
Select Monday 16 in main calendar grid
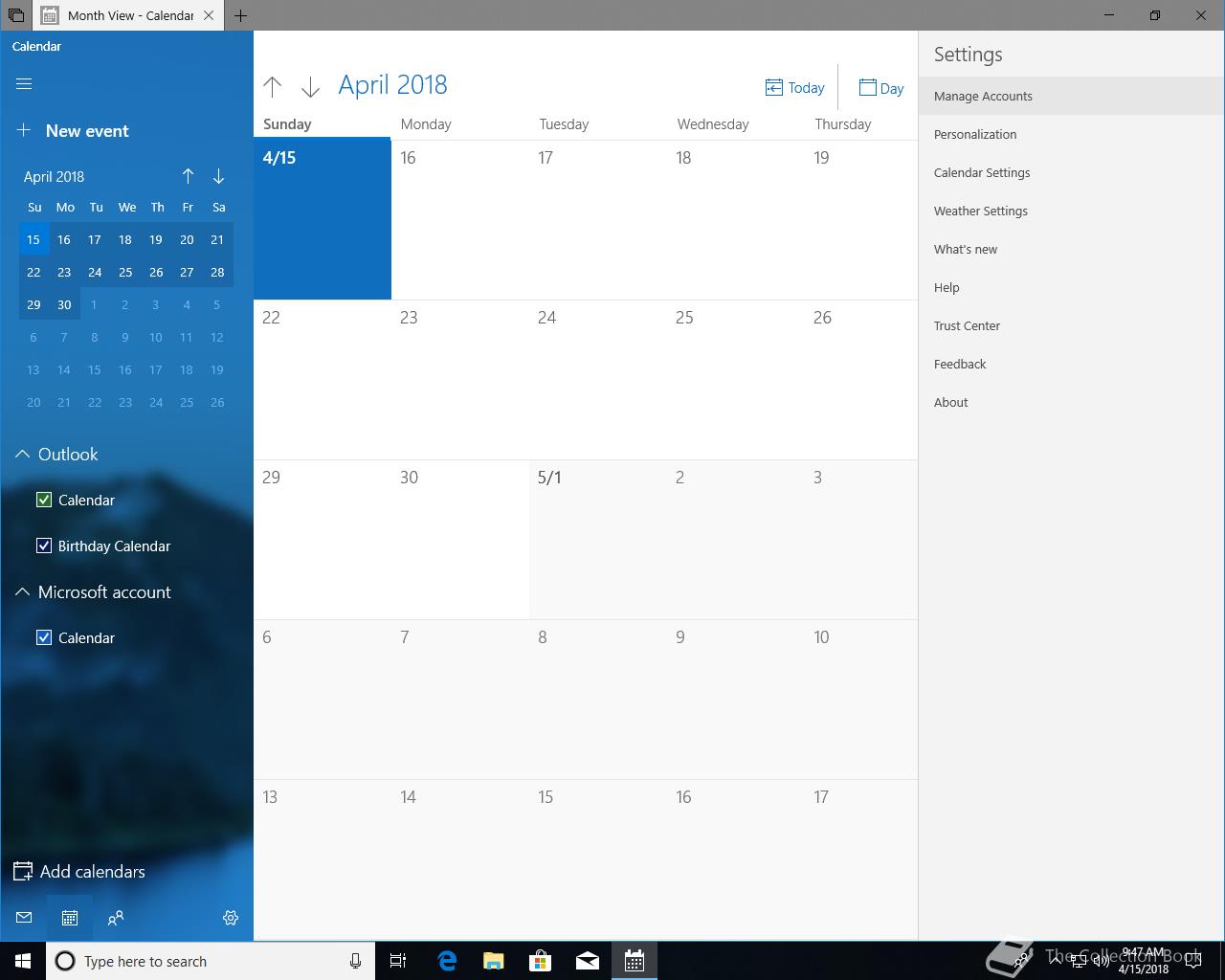click(460, 220)
